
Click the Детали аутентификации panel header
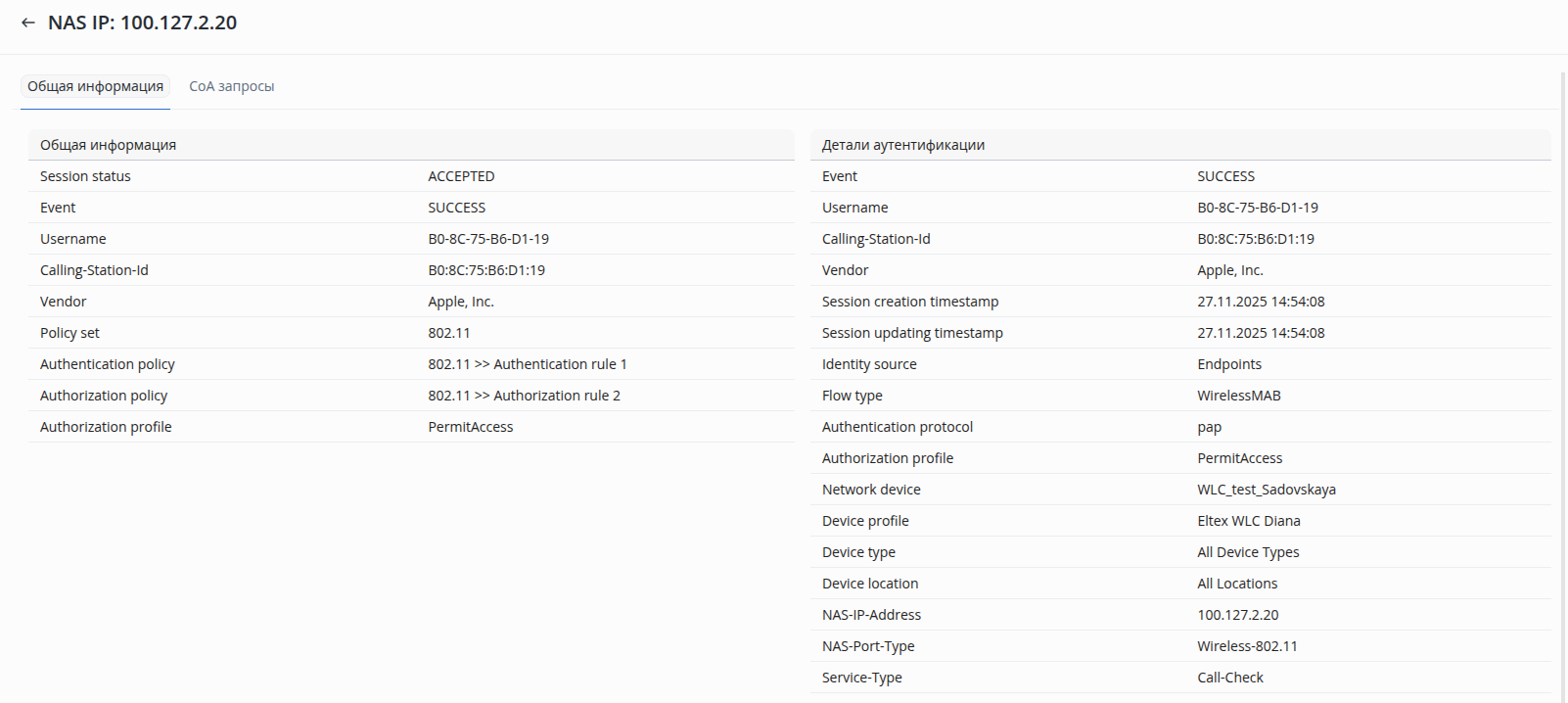click(902, 145)
